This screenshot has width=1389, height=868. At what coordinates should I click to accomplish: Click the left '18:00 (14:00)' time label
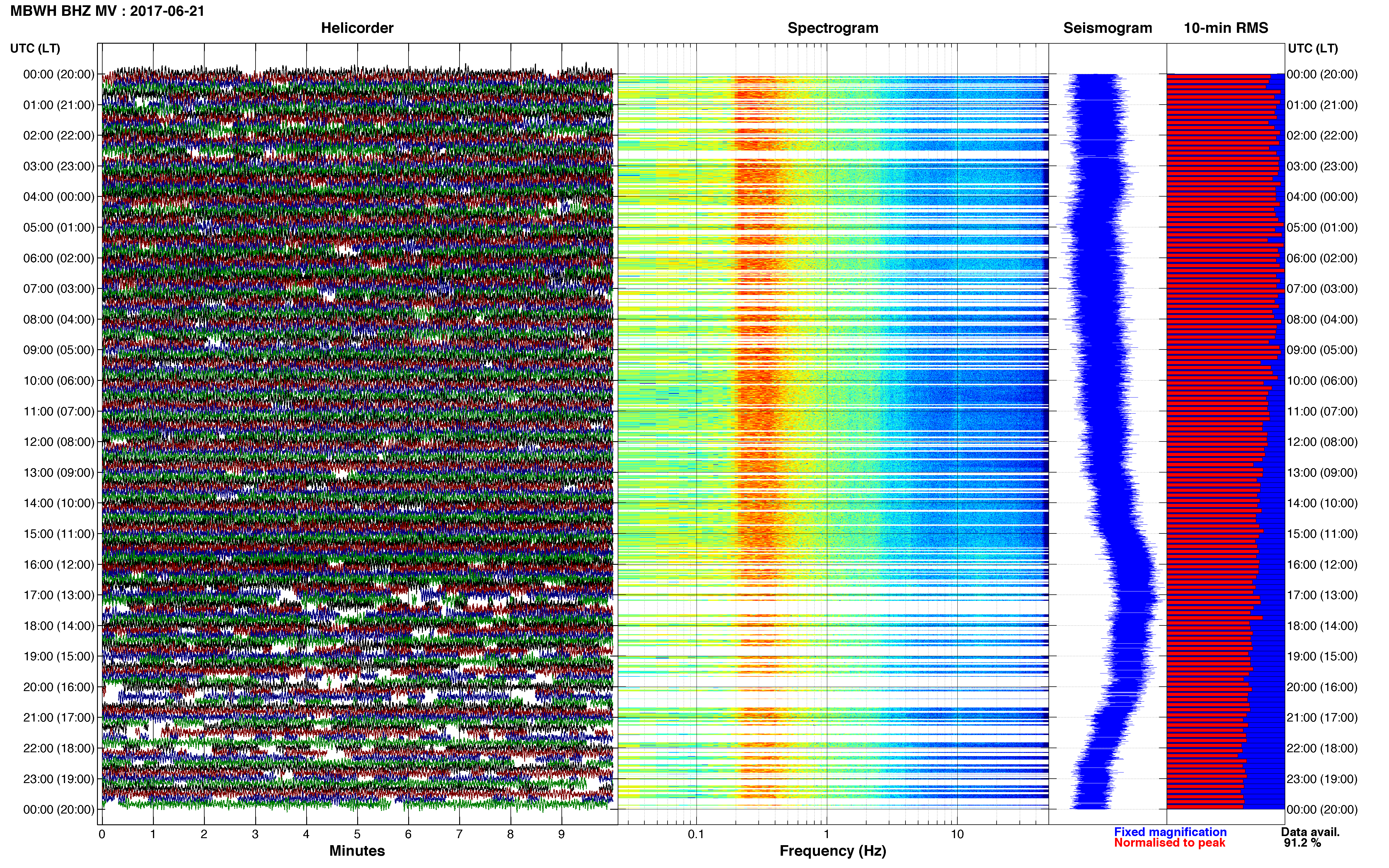point(59,626)
